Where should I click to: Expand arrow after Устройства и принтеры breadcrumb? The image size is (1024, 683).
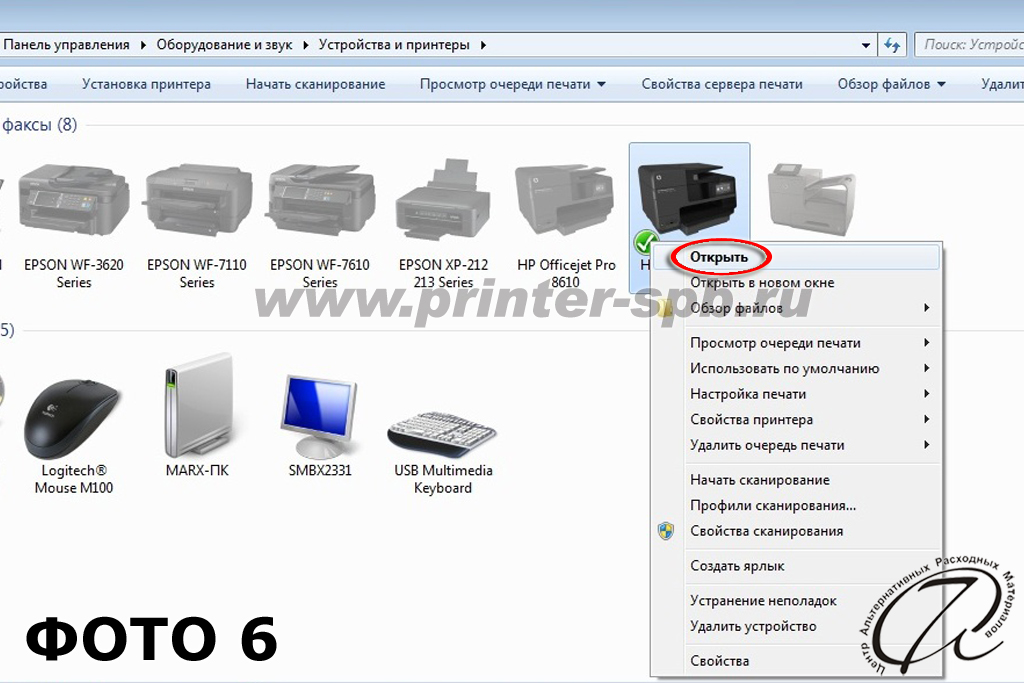(x=483, y=45)
